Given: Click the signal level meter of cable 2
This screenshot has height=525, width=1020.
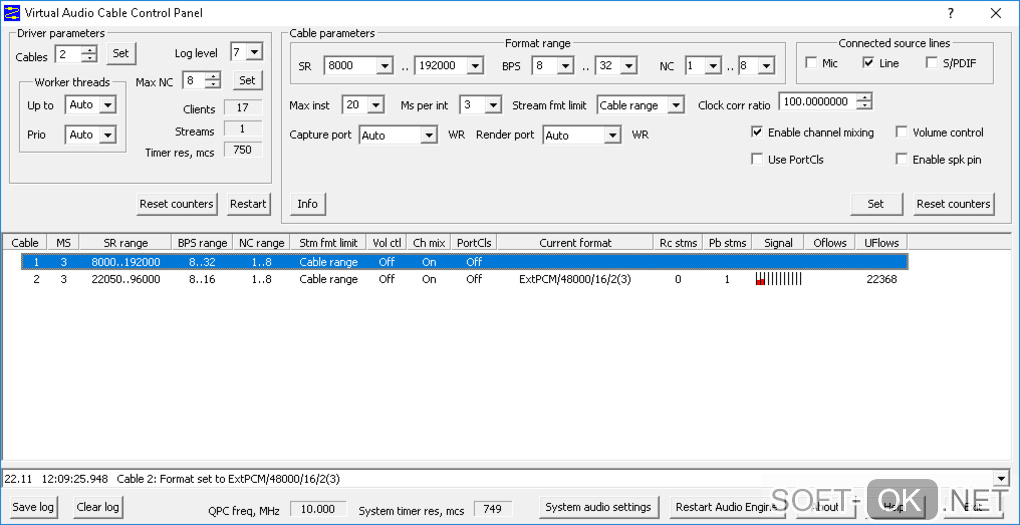Looking at the screenshot, I should pyautogui.click(x=779, y=279).
